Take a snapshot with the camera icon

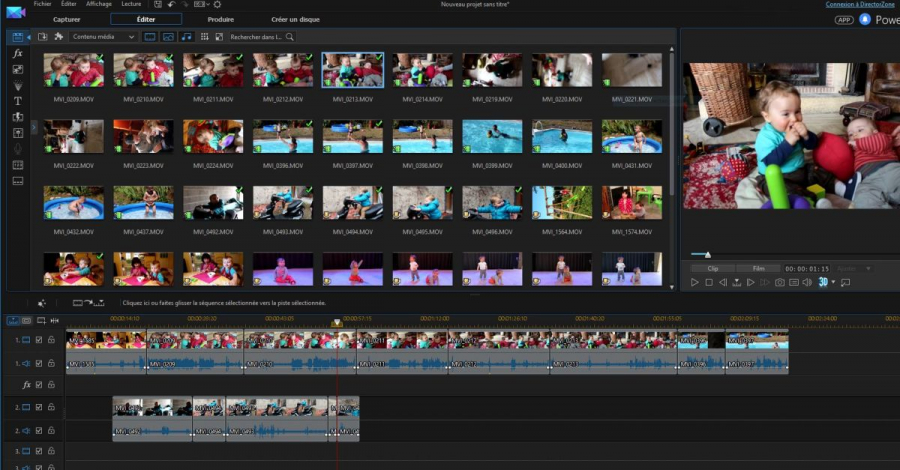click(780, 283)
